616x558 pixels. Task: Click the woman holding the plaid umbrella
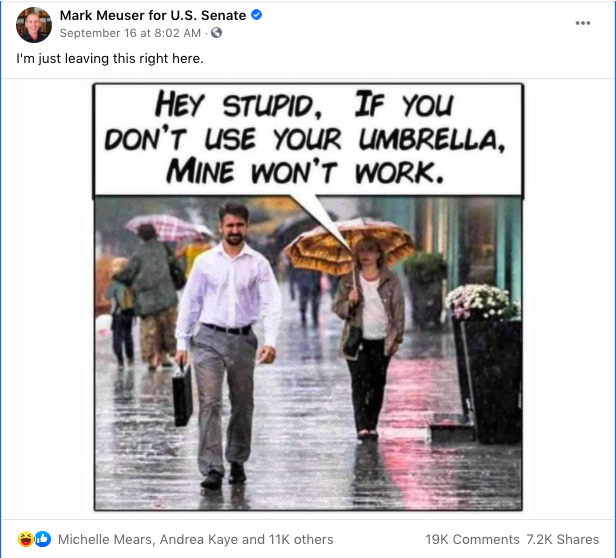(x=368, y=330)
